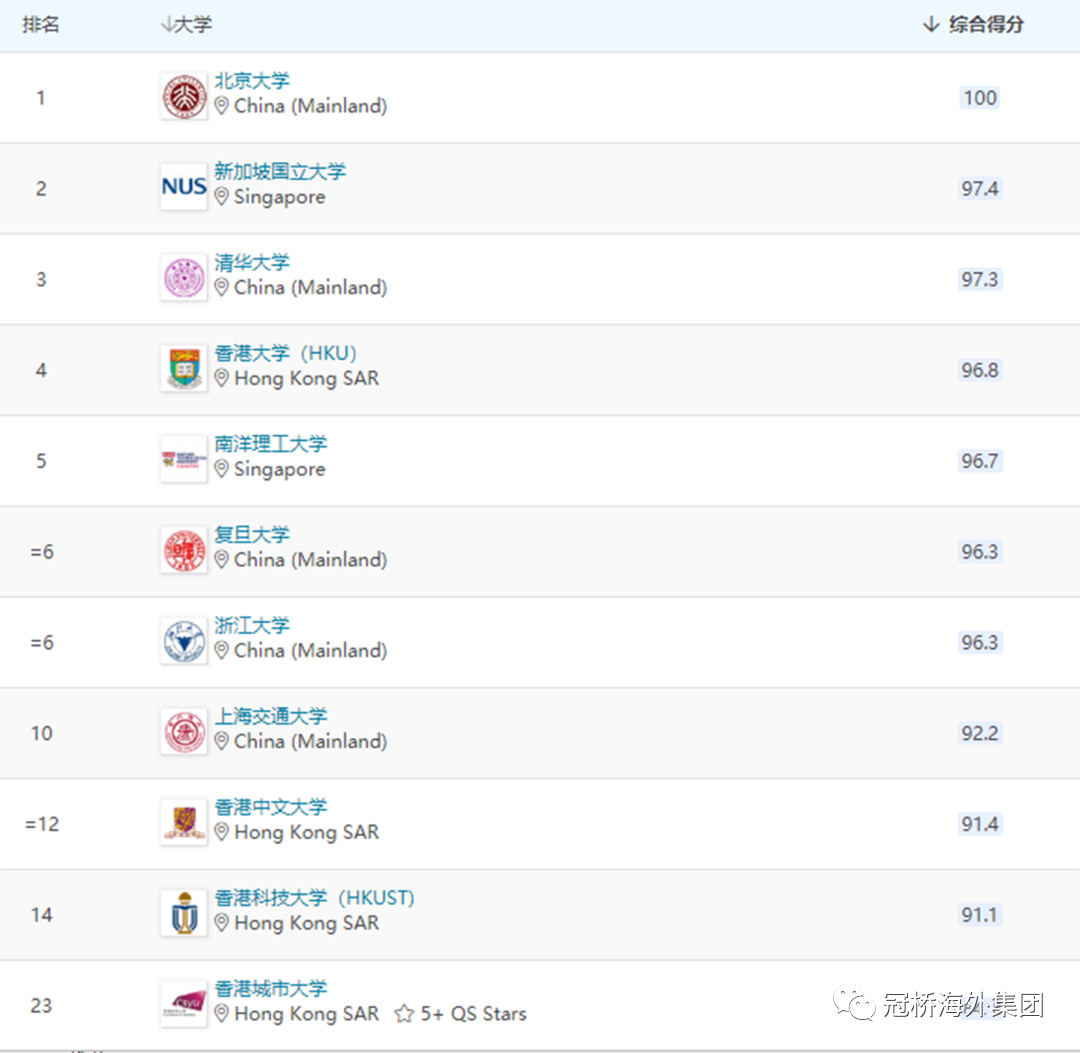Open the 新加坡国立大学 link

[x=280, y=171]
